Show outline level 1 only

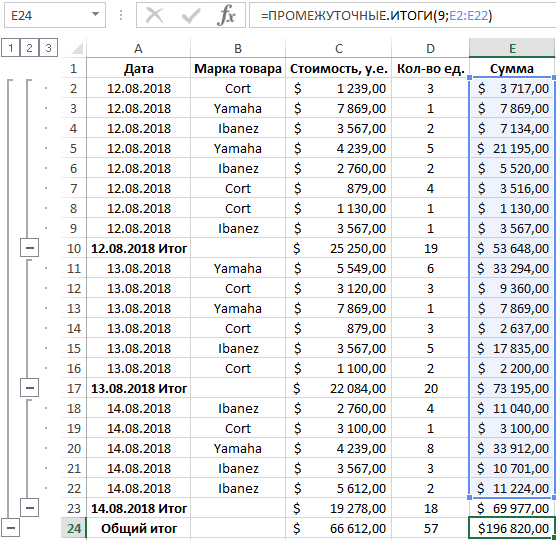[x=11, y=48]
